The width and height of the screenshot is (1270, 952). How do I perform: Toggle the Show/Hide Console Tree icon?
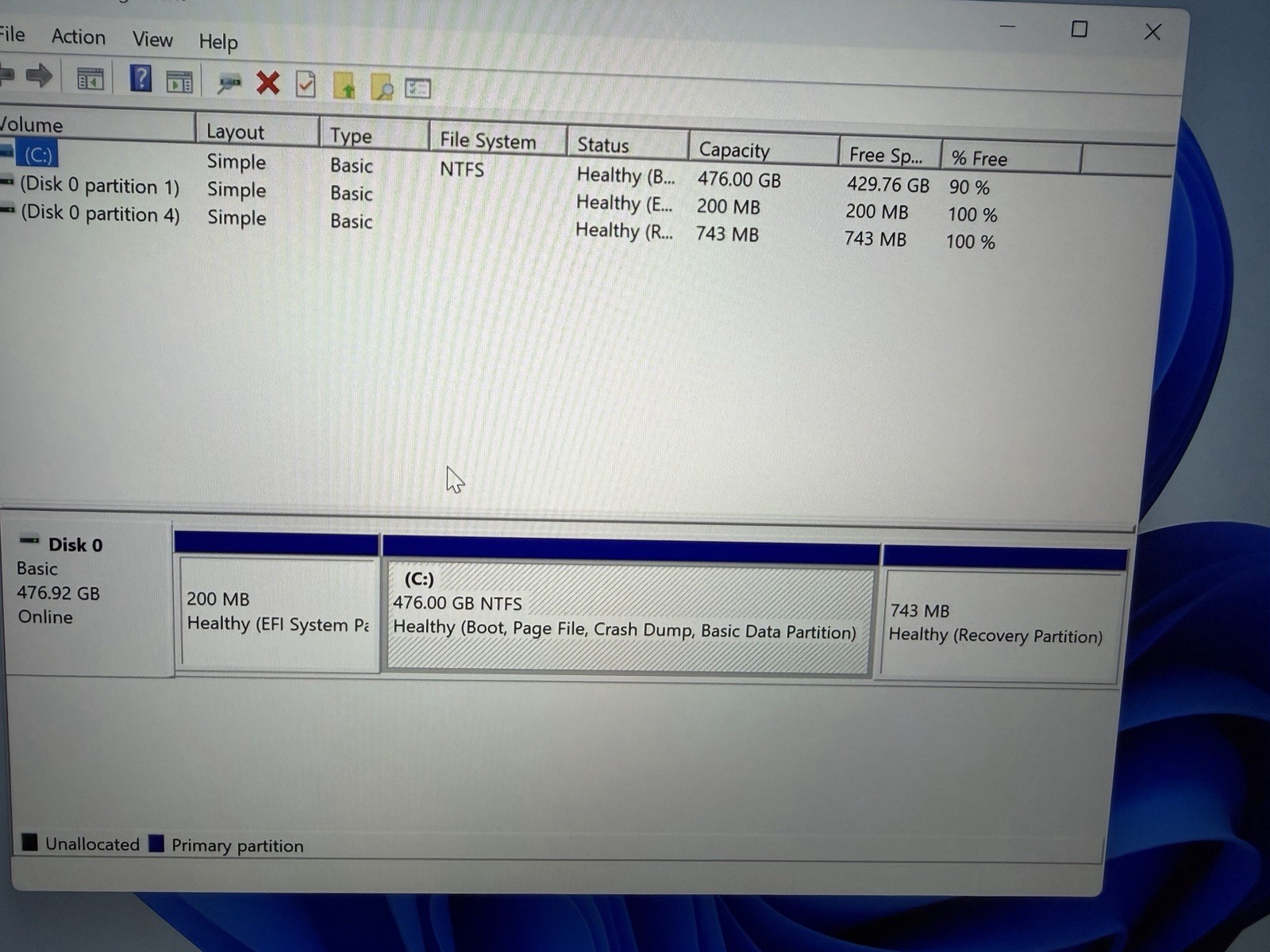coord(90,79)
